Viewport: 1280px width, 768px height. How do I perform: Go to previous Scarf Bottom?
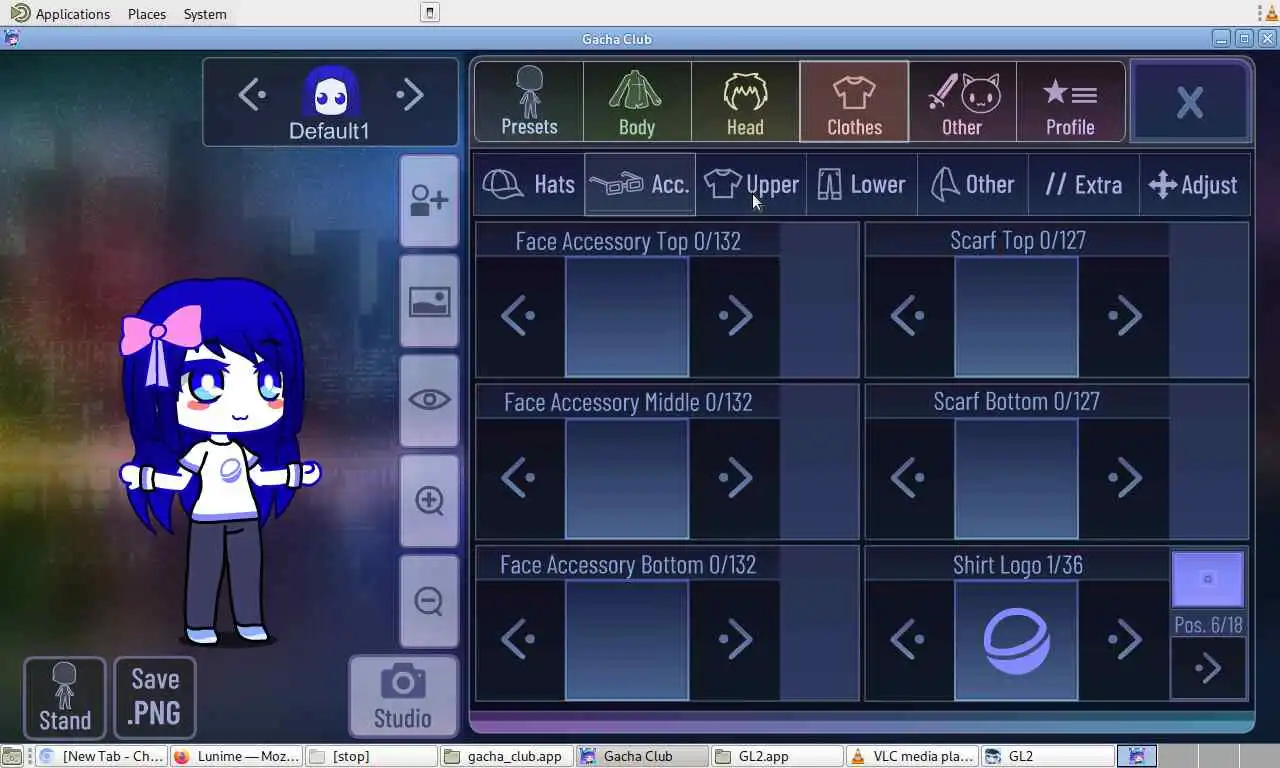(909, 478)
